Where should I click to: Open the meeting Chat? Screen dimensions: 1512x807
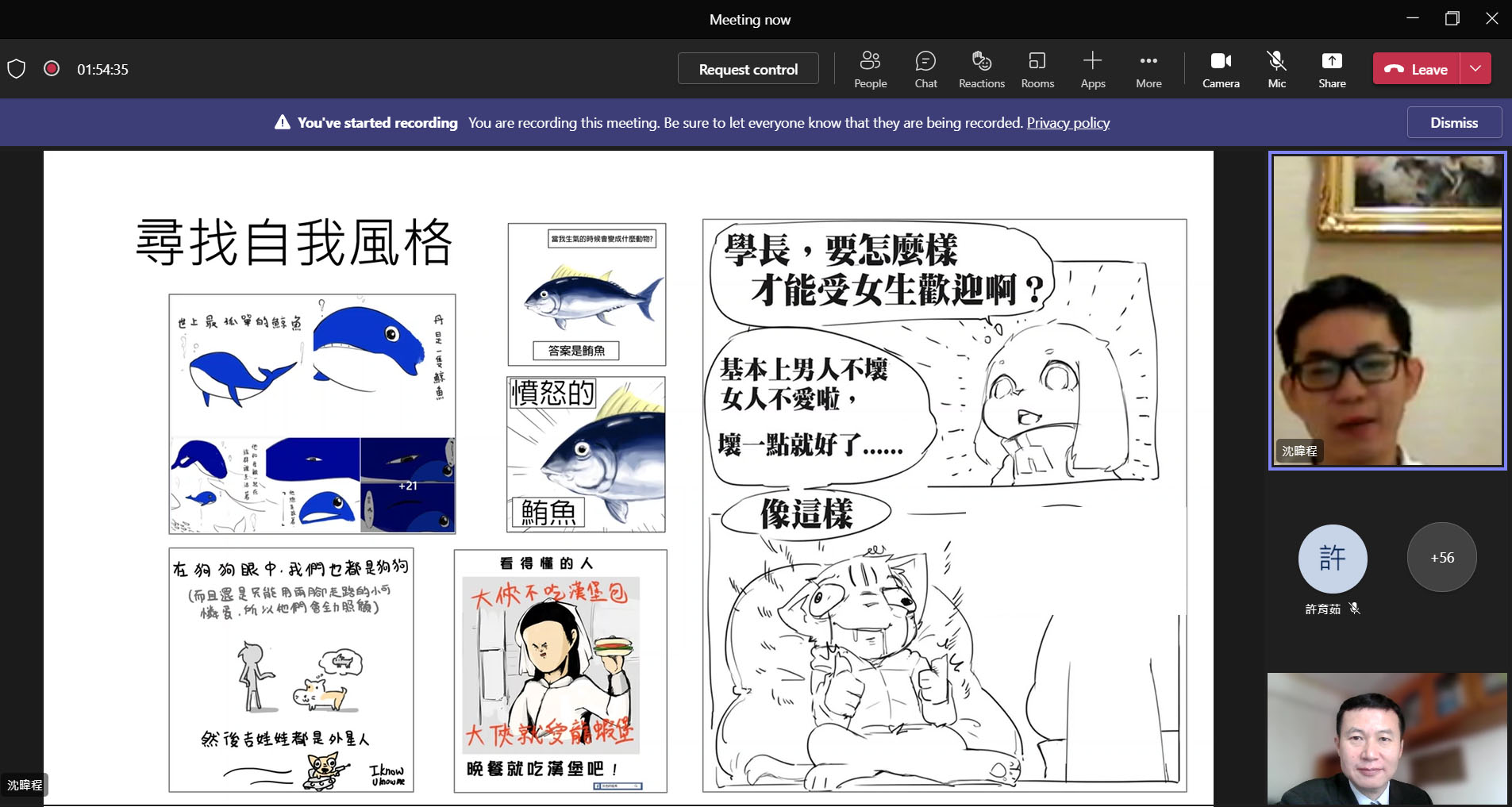pyautogui.click(x=925, y=68)
